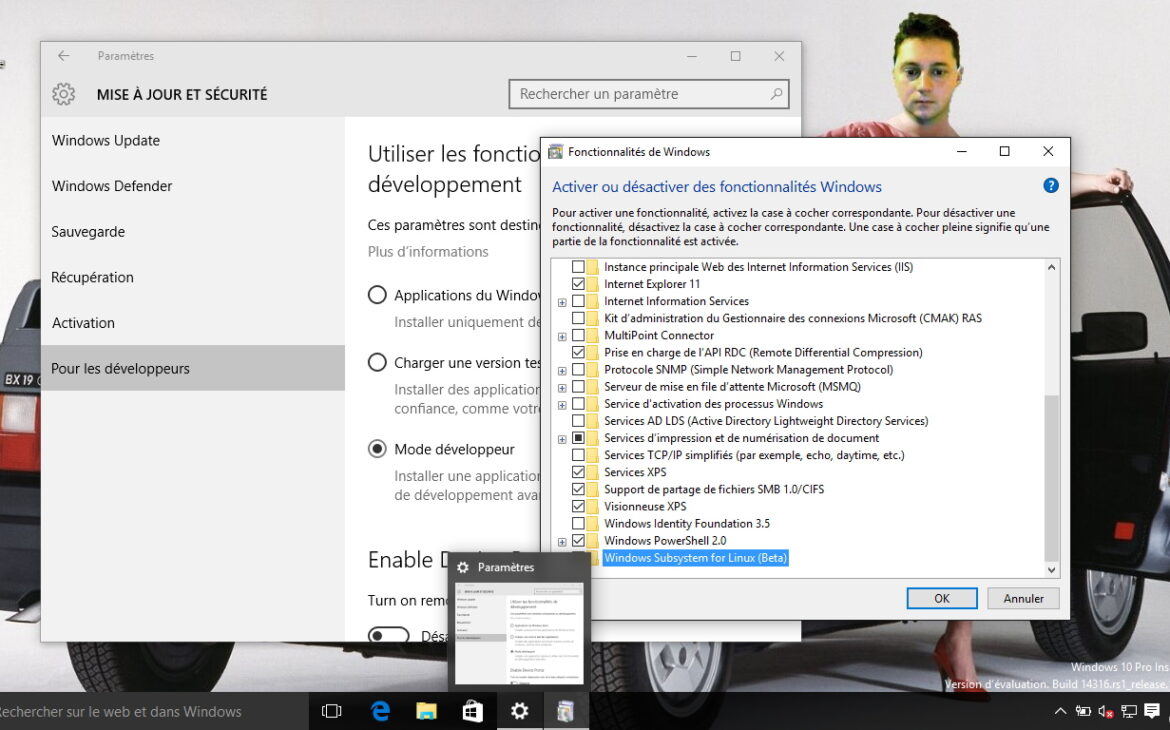The image size is (1170, 730).
Task: Click the search magnifier icon in settings
Action: coord(776,94)
